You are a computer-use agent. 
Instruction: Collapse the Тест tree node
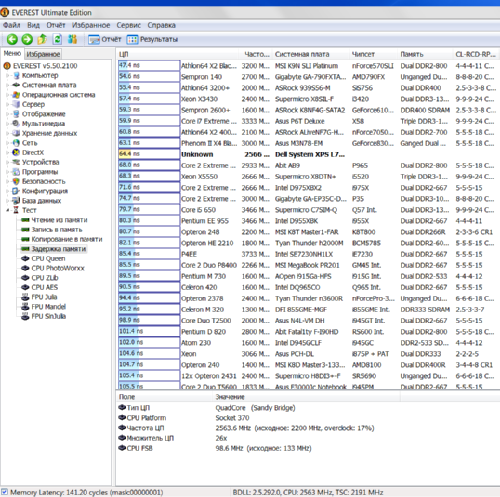pyautogui.click(x=8, y=210)
